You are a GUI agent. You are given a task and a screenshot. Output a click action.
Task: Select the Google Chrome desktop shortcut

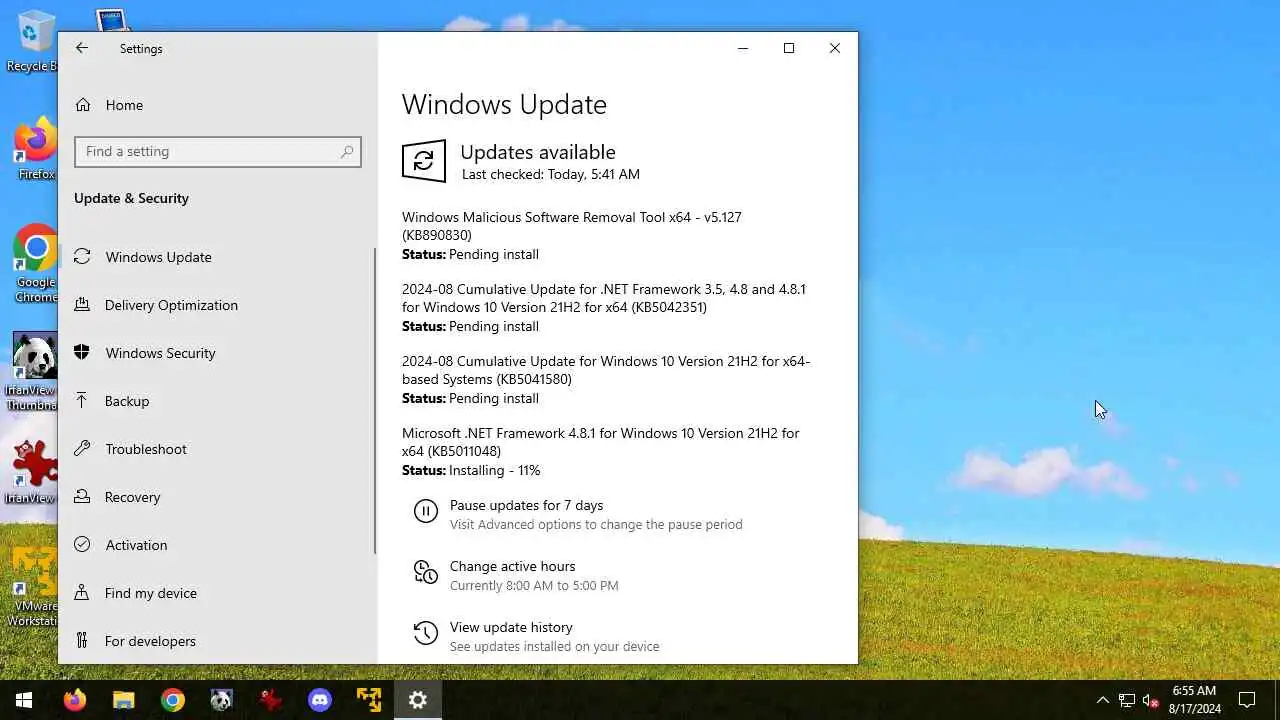[36, 263]
